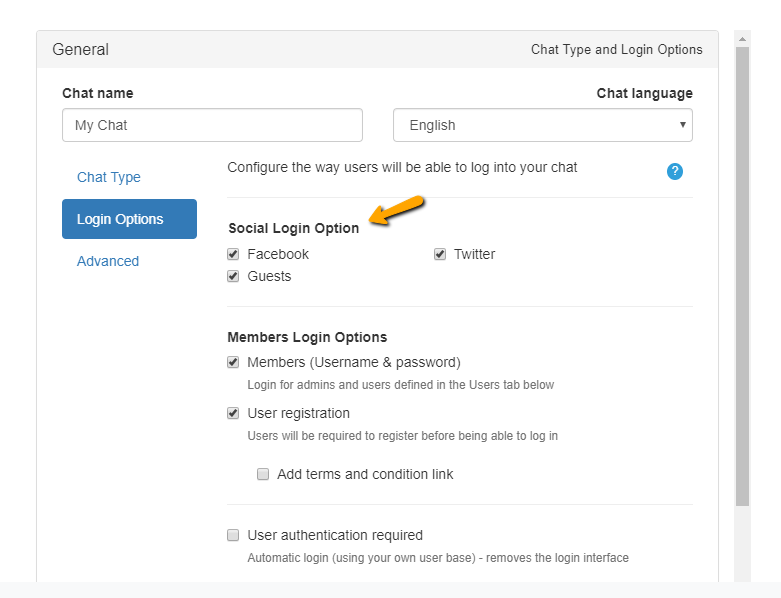The image size is (781, 598).
Task: Switch to the Chat Type tab
Action: (x=109, y=177)
